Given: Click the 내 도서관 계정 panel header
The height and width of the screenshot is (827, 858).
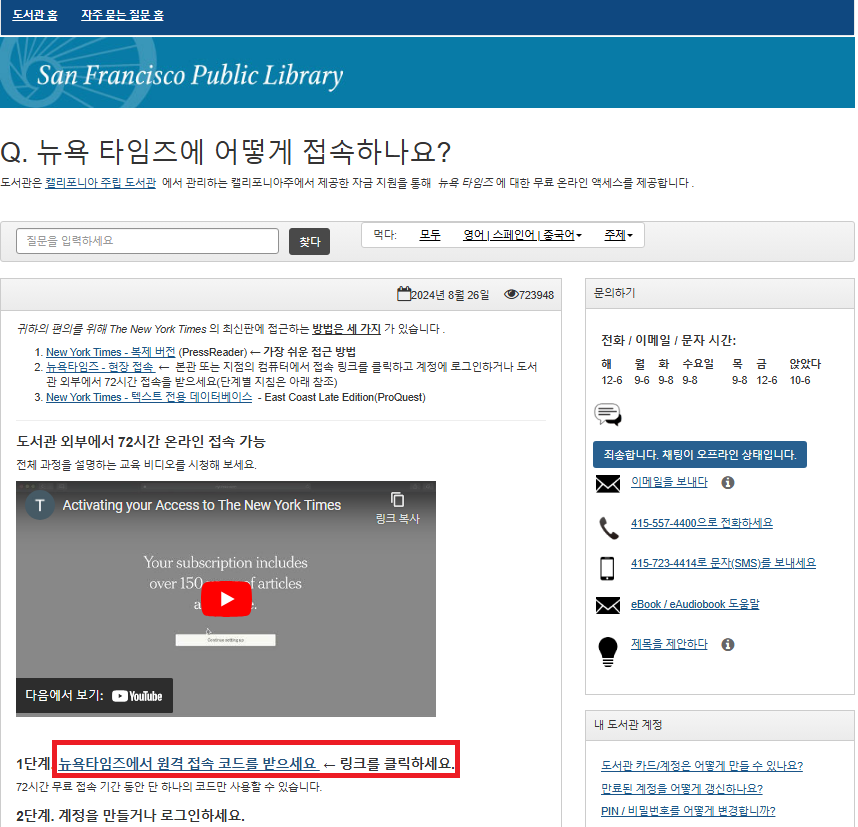Looking at the screenshot, I should pos(720,725).
